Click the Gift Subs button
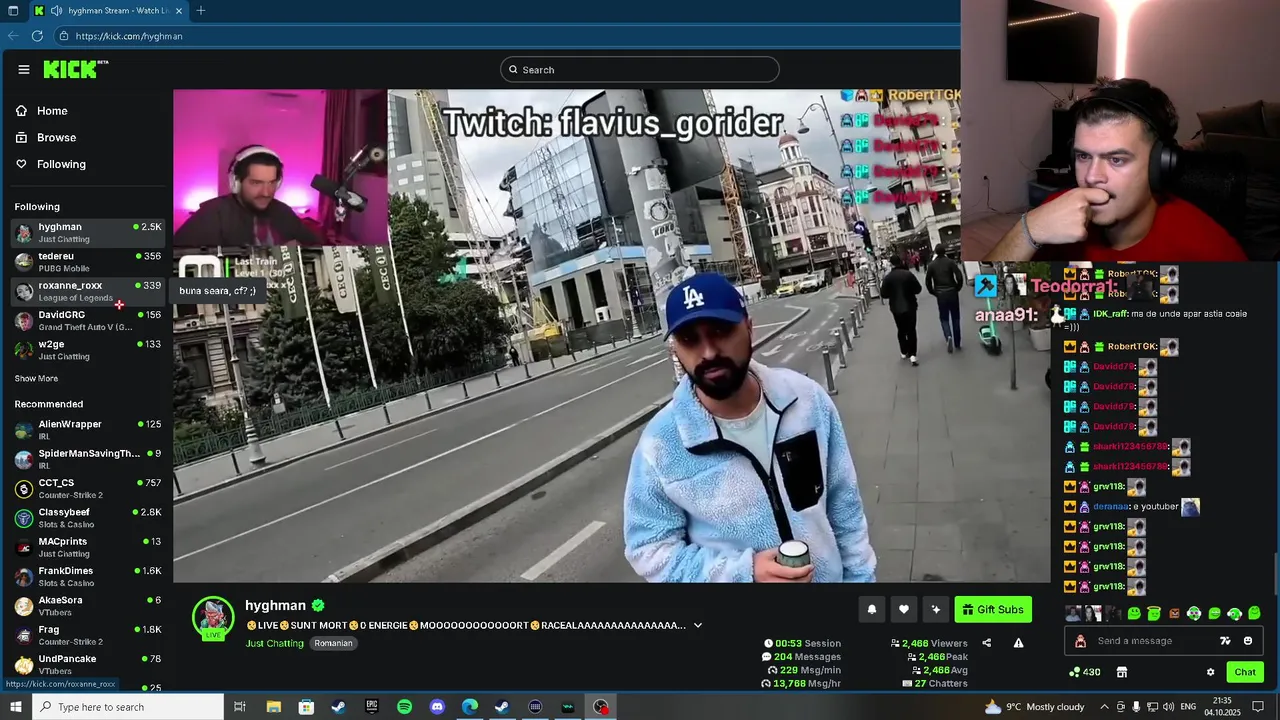The width and height of the screenshot is (1280, 720). (x=993, y=609)
